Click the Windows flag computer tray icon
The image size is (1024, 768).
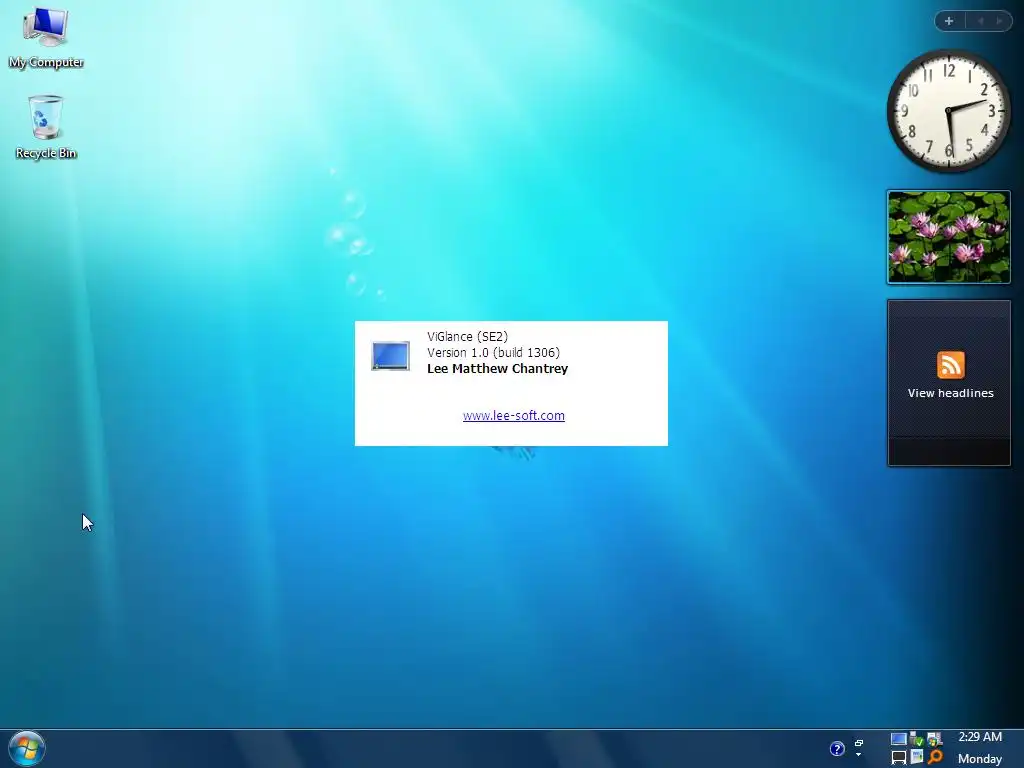pos(935,739)
